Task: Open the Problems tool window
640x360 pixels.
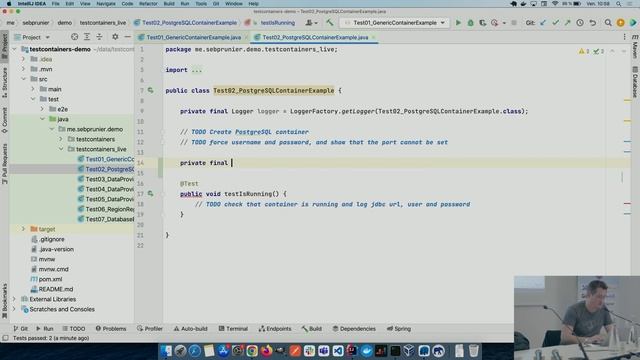Action: click(111, 329)
